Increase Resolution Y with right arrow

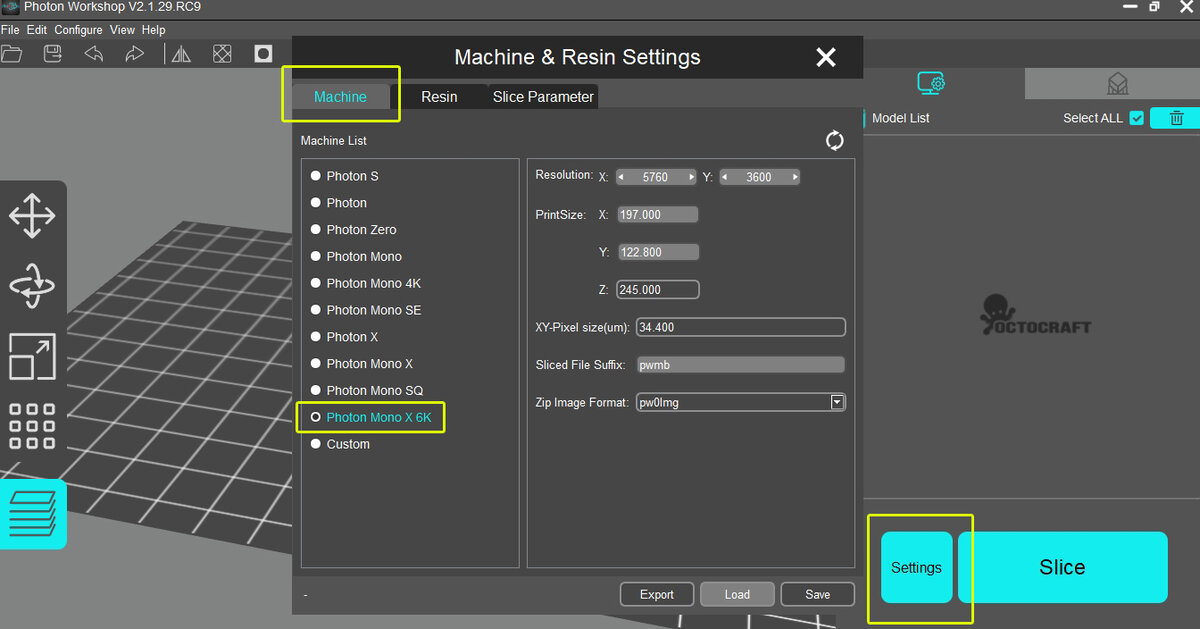[795, 177]
